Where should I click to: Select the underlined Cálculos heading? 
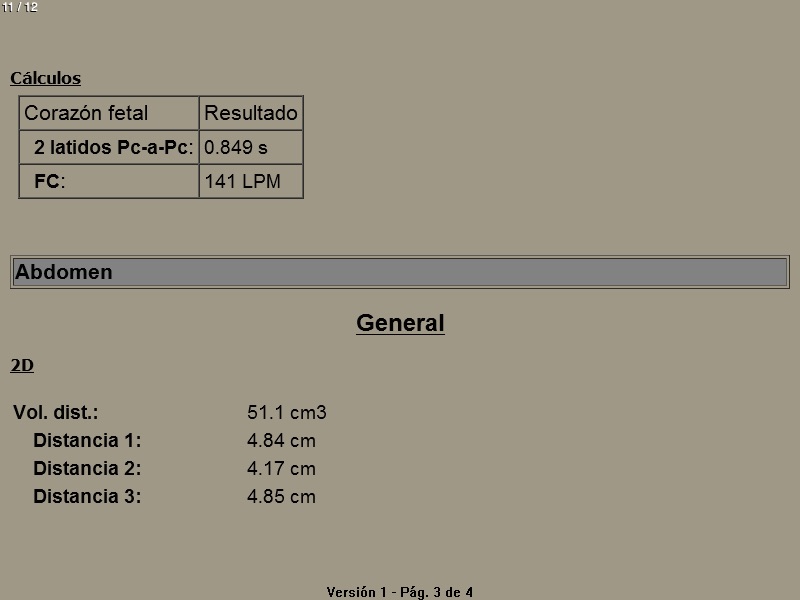point(45,78)
